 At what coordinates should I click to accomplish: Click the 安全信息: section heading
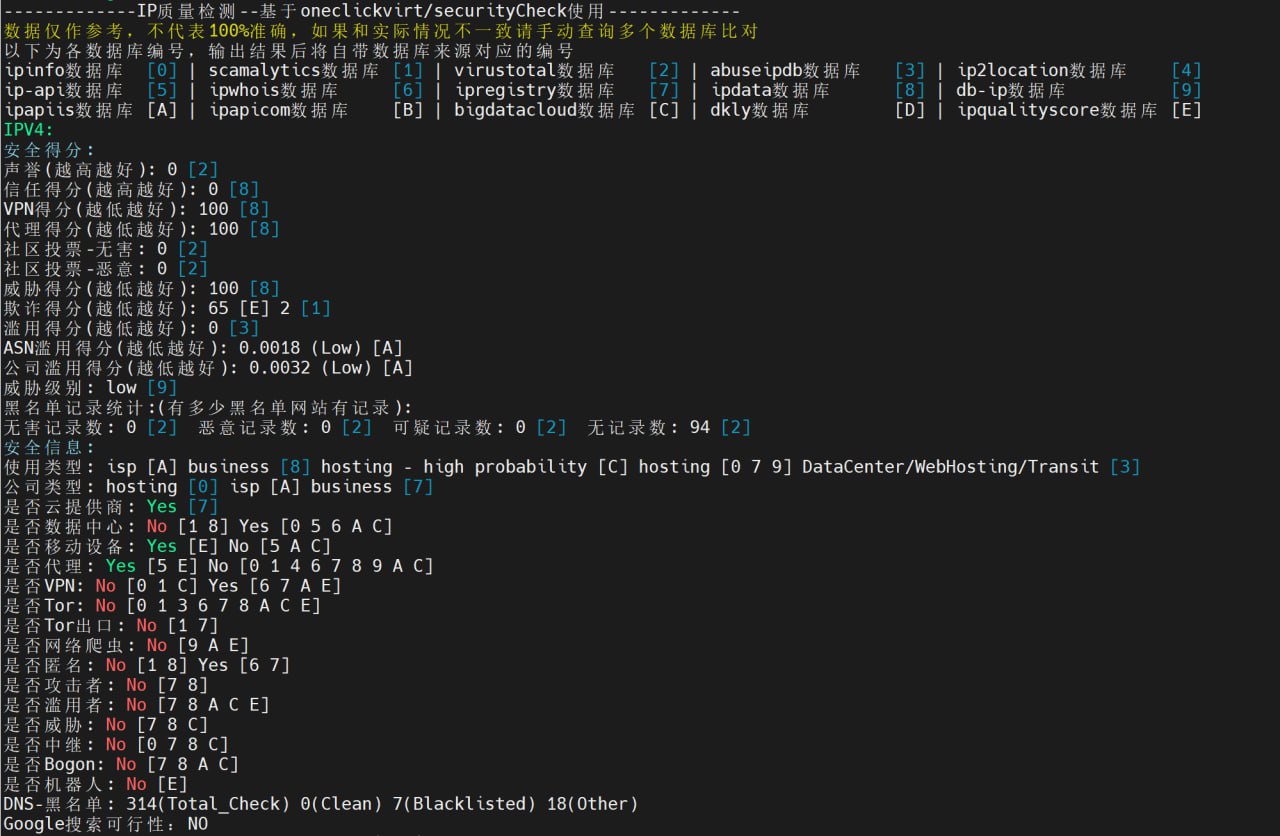click(49, 447)
